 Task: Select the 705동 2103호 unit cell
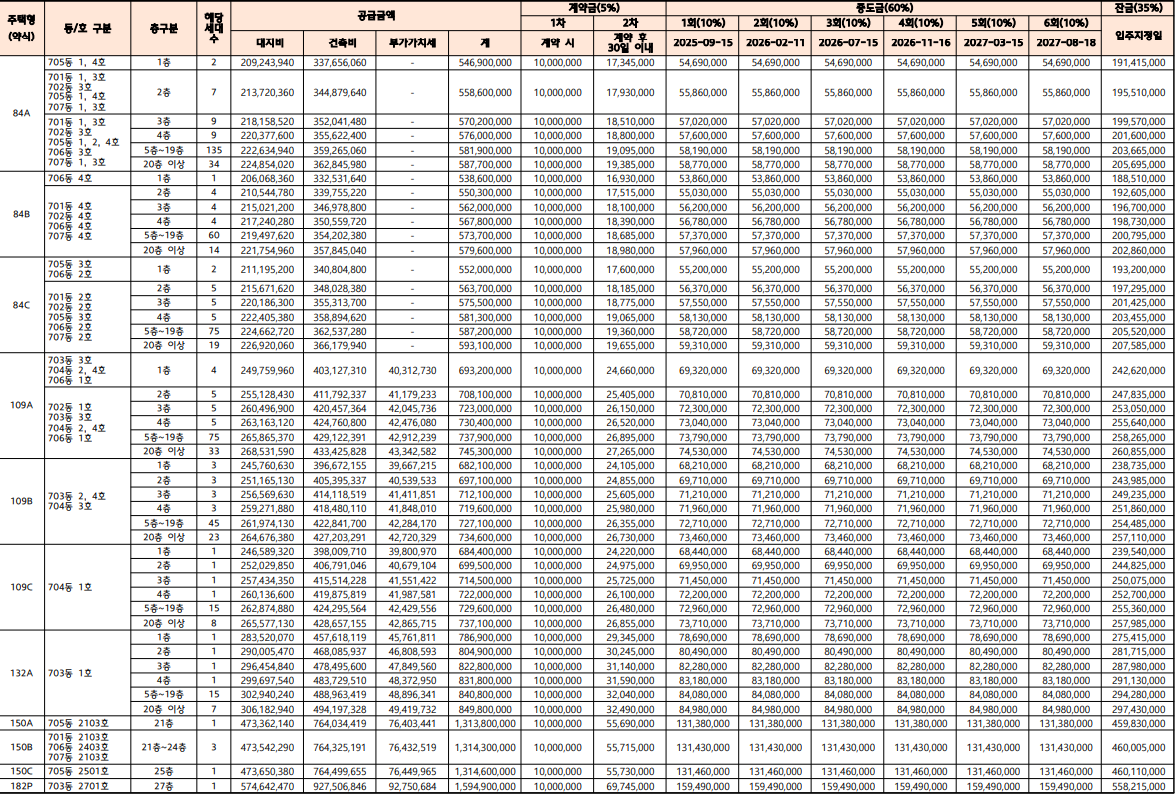pyautogui.click(x=88, y=723)
